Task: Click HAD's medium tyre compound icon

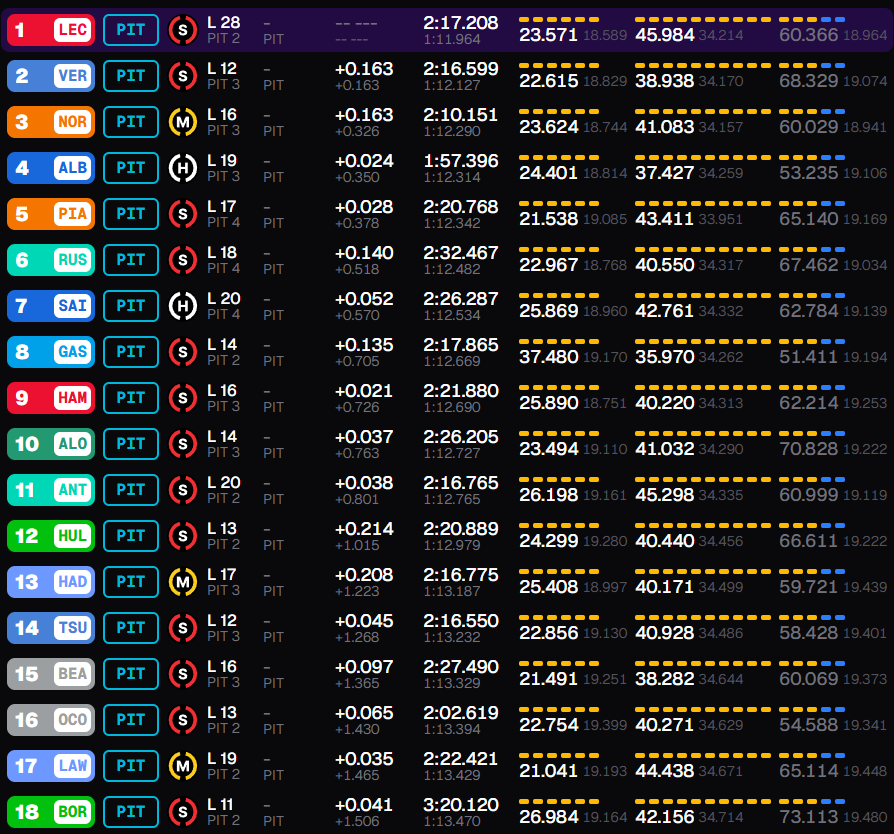Action: pyautogui.click(x=182, y=582)
